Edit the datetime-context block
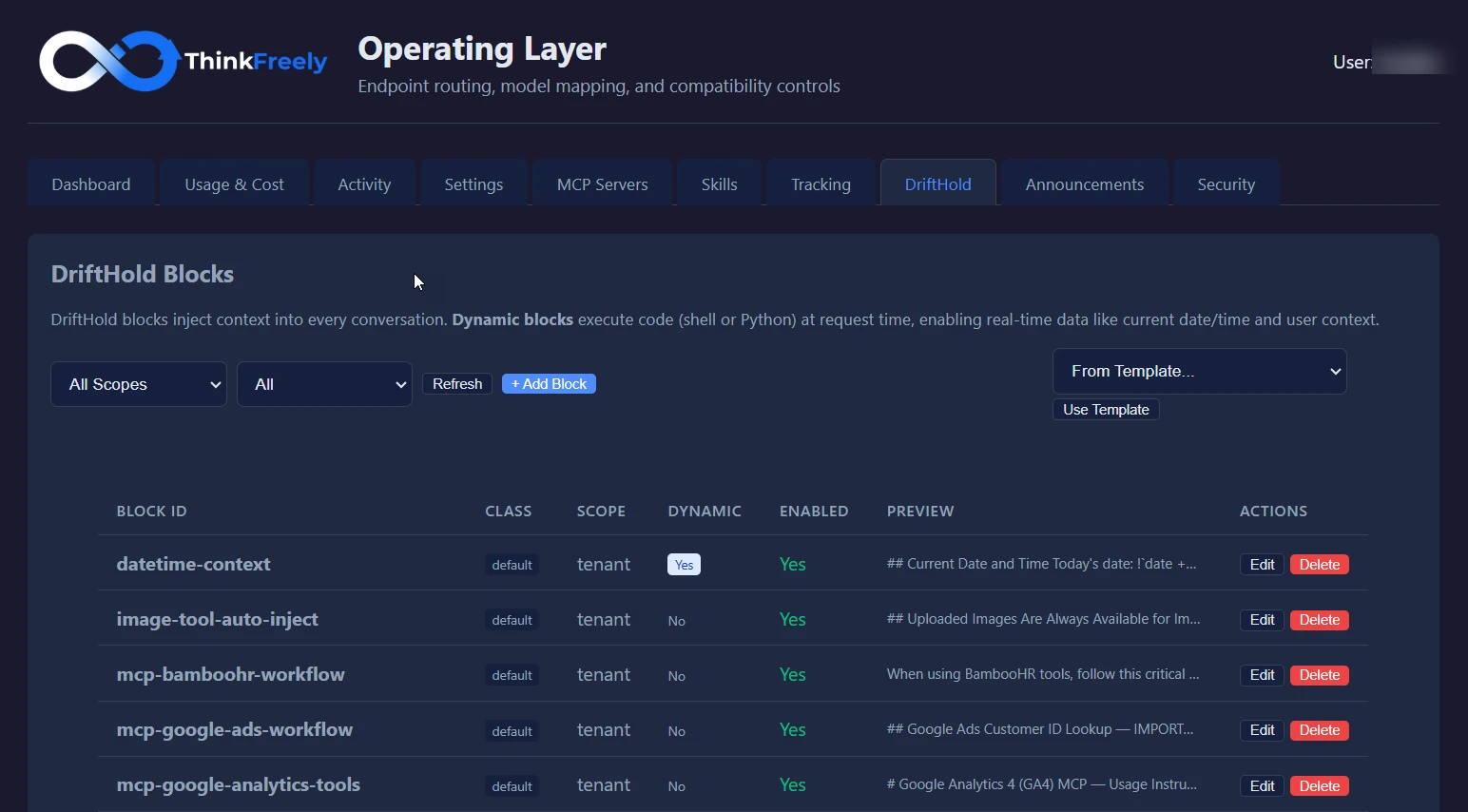The image size is (1468, 812). (1262, 565)
